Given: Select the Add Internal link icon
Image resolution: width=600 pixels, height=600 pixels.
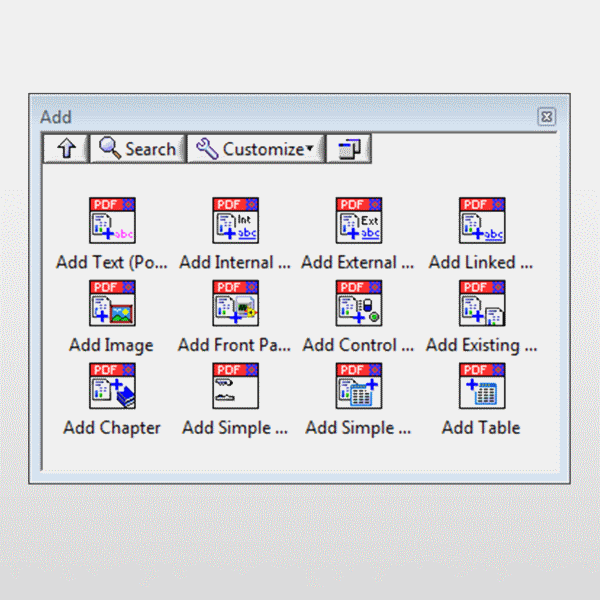Looking at the screenshot, I should pyautogui.click(x=235, y=220).
